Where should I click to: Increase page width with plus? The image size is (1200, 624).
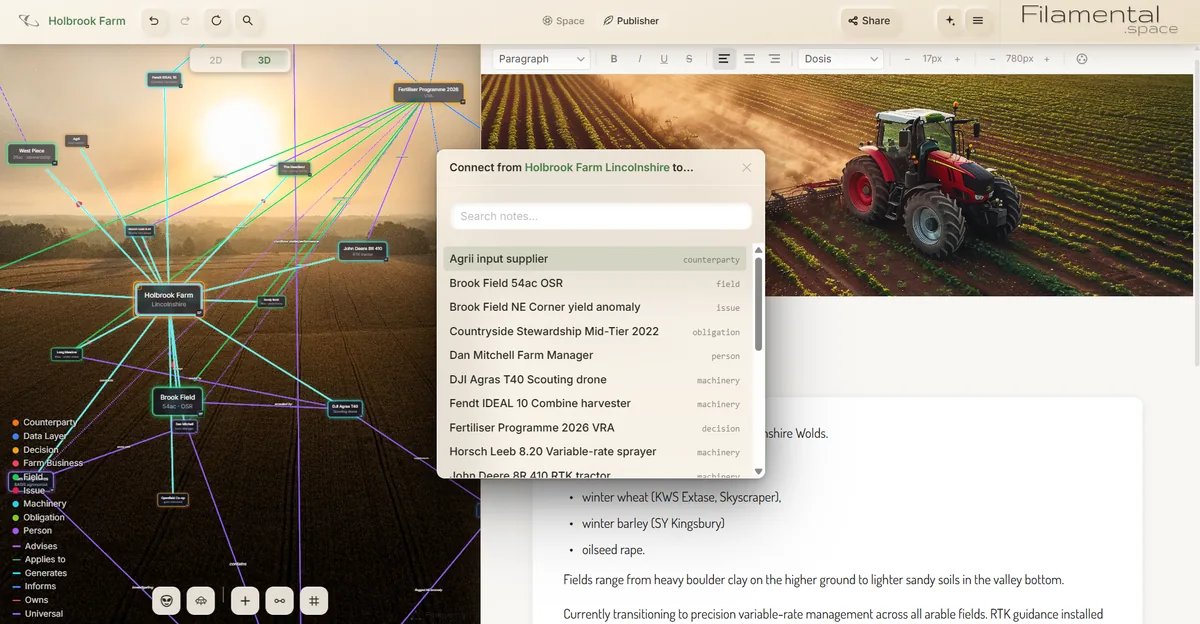[1047, 59]
